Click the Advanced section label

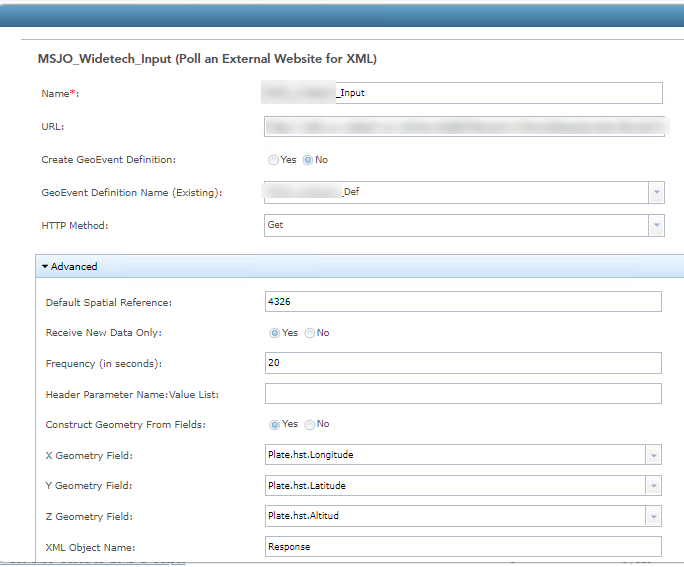coord(74,266)
